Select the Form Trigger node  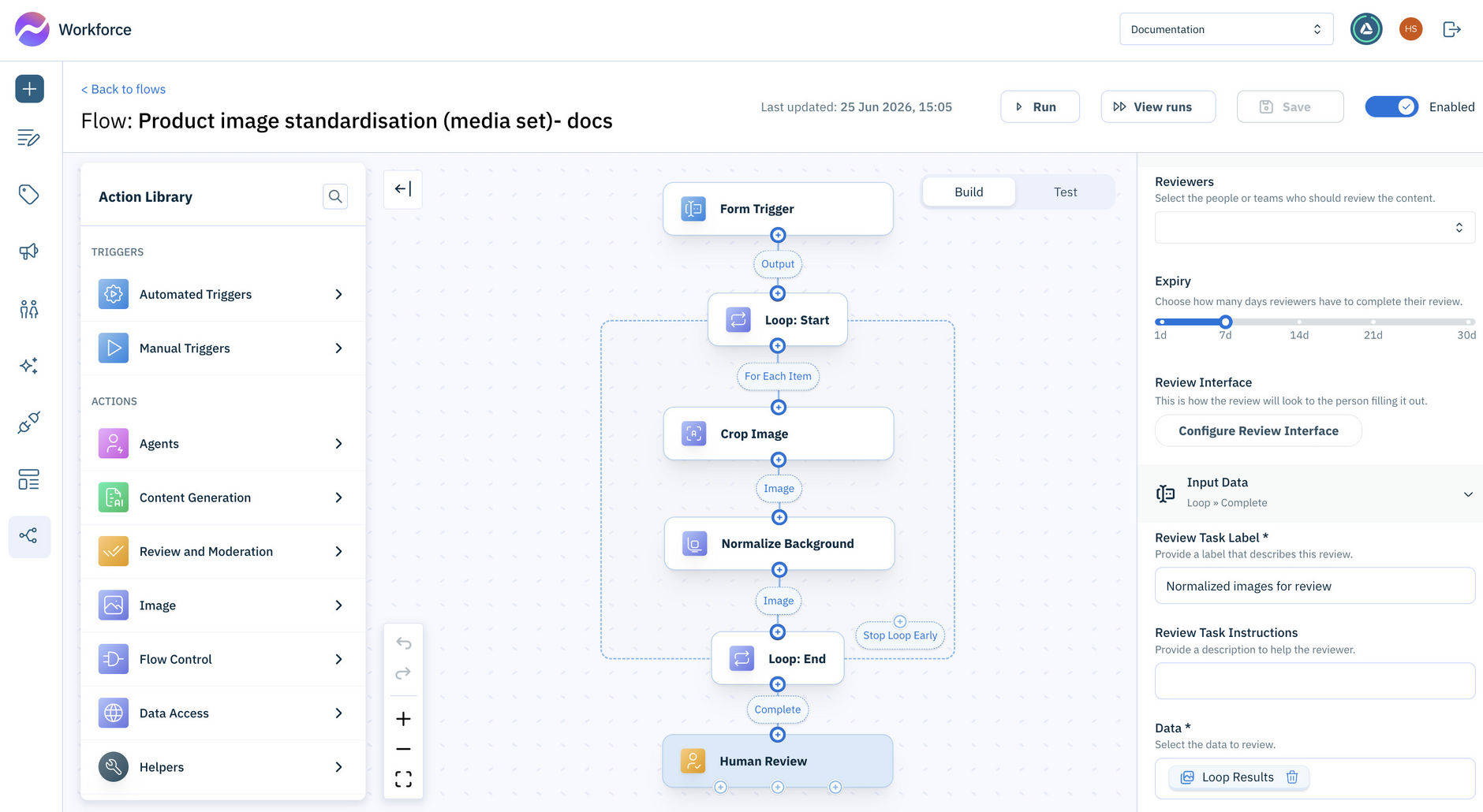tap(778, 209)
